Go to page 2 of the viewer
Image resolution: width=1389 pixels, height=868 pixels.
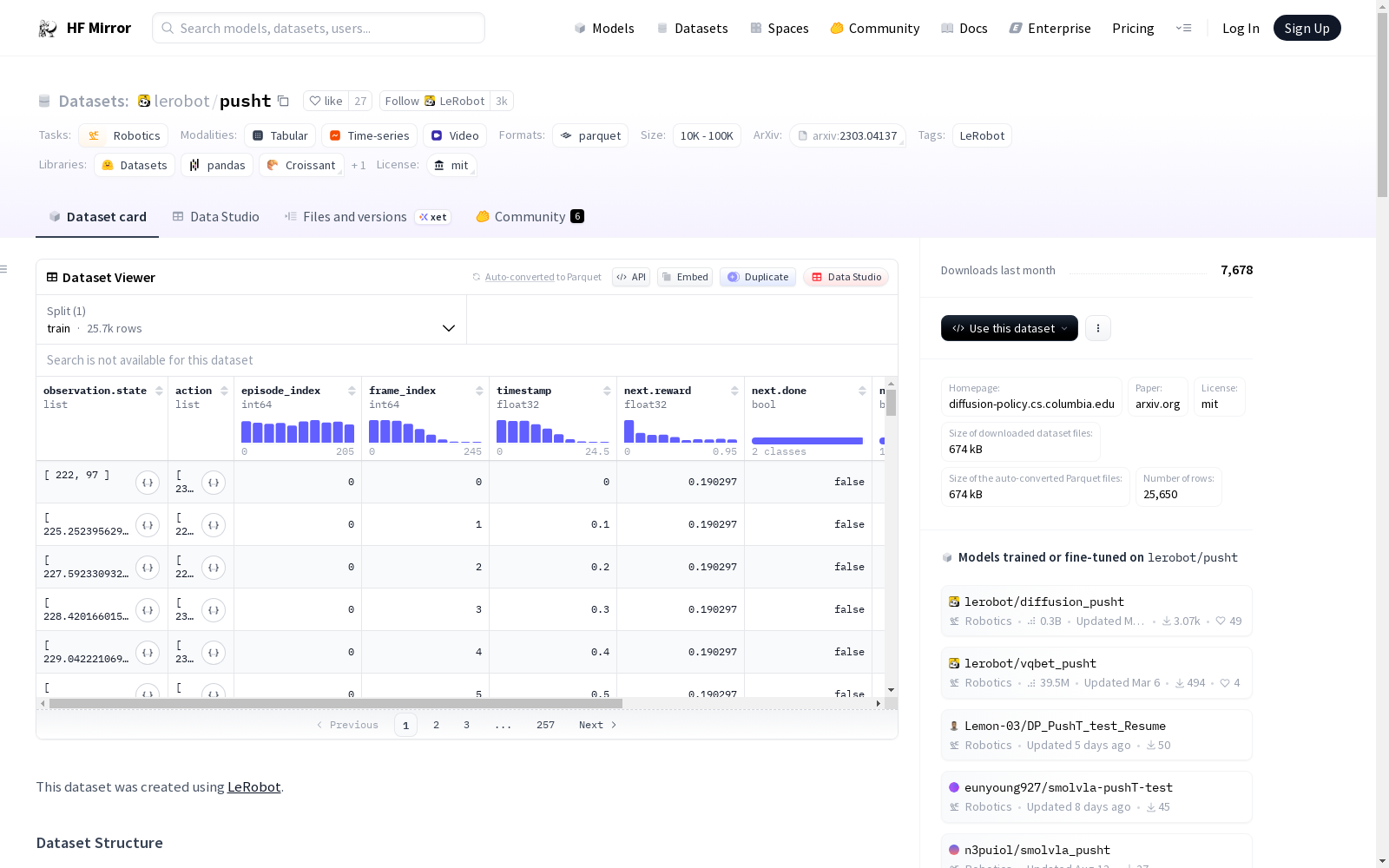click(x=436, y=725)
